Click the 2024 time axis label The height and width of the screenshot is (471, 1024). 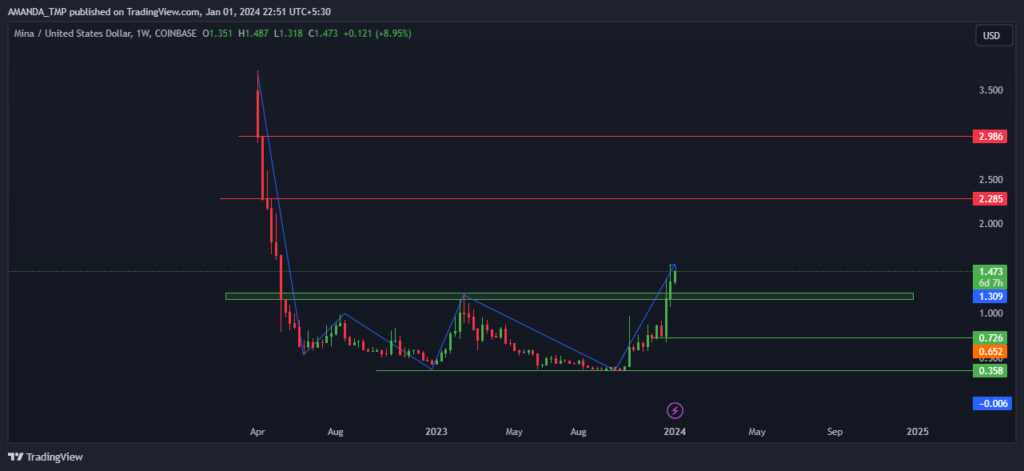(x=675, y=432)
